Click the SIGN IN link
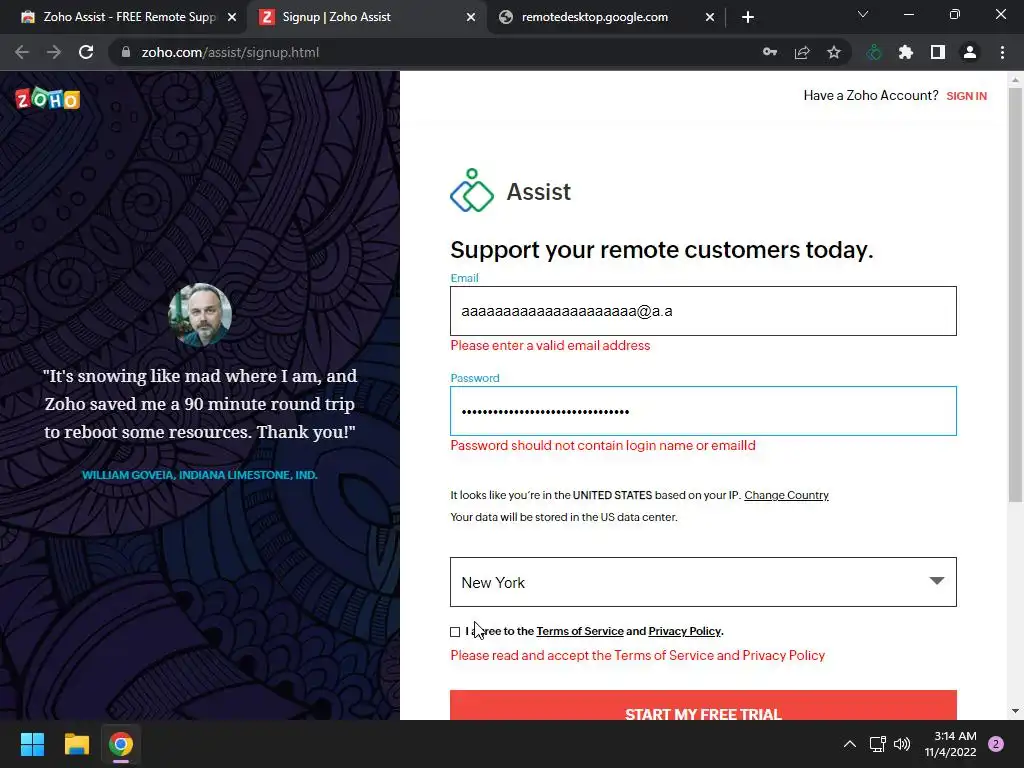Screen dimensions: 1024x768 click(967, 96)
